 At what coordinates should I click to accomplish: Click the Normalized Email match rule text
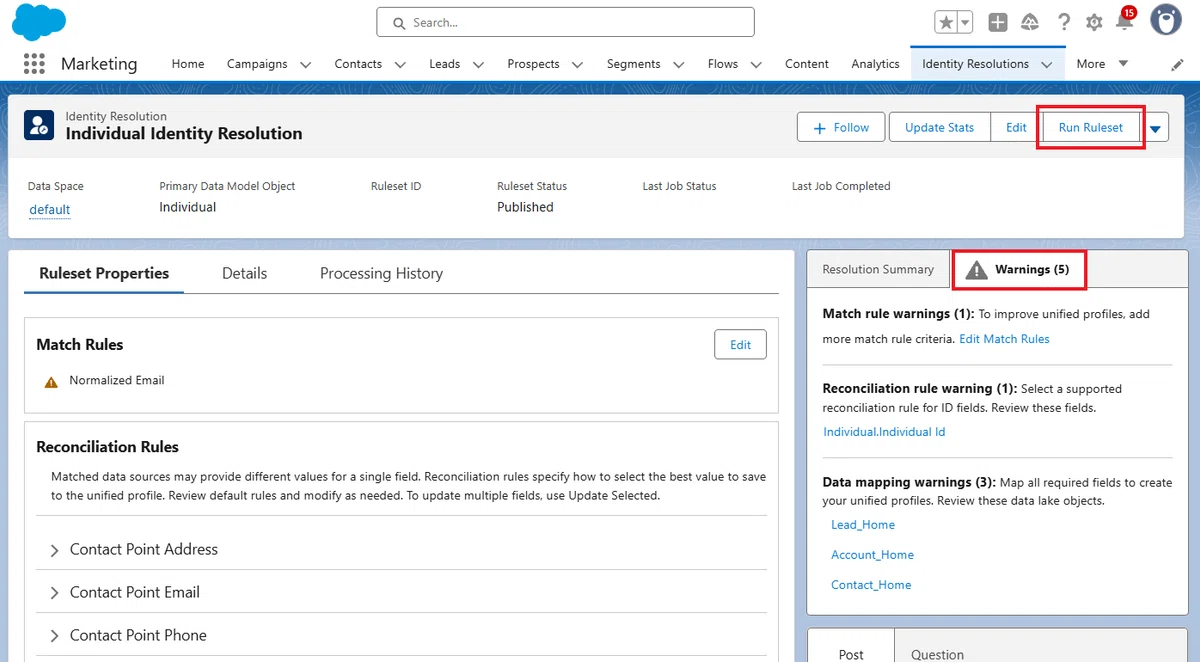coord(117,380)
